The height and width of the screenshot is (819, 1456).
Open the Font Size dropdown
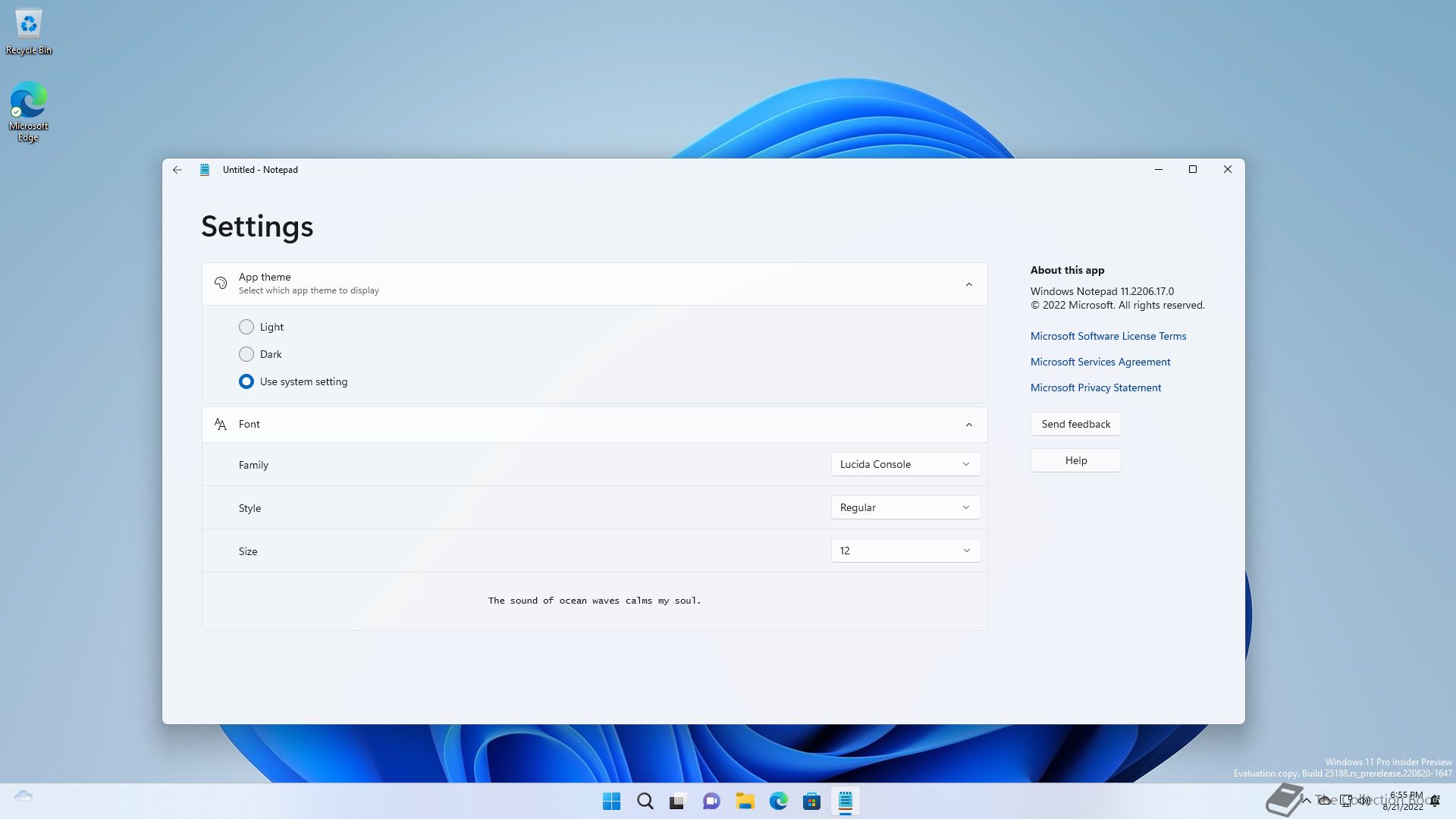[x=905, y=551]
